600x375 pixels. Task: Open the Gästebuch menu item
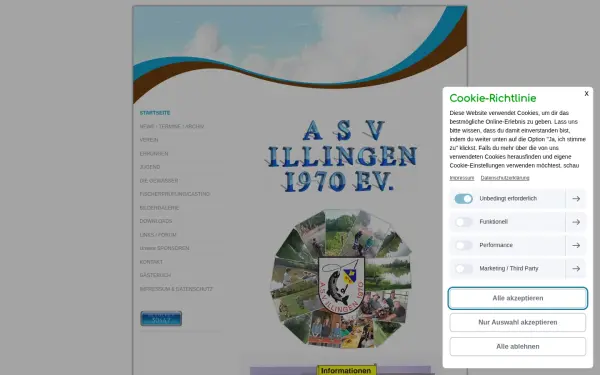click(155, 275)
